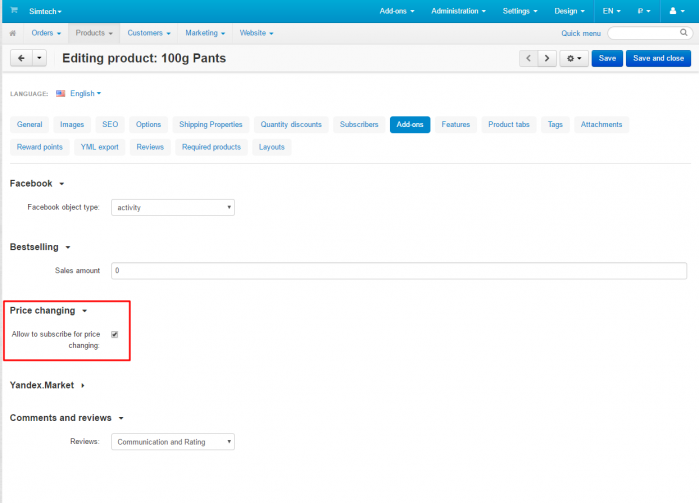700x503 pixels.
Task: Open the Facebook object type dropdown
Action: pyautogui.click(x=173, y=208)
